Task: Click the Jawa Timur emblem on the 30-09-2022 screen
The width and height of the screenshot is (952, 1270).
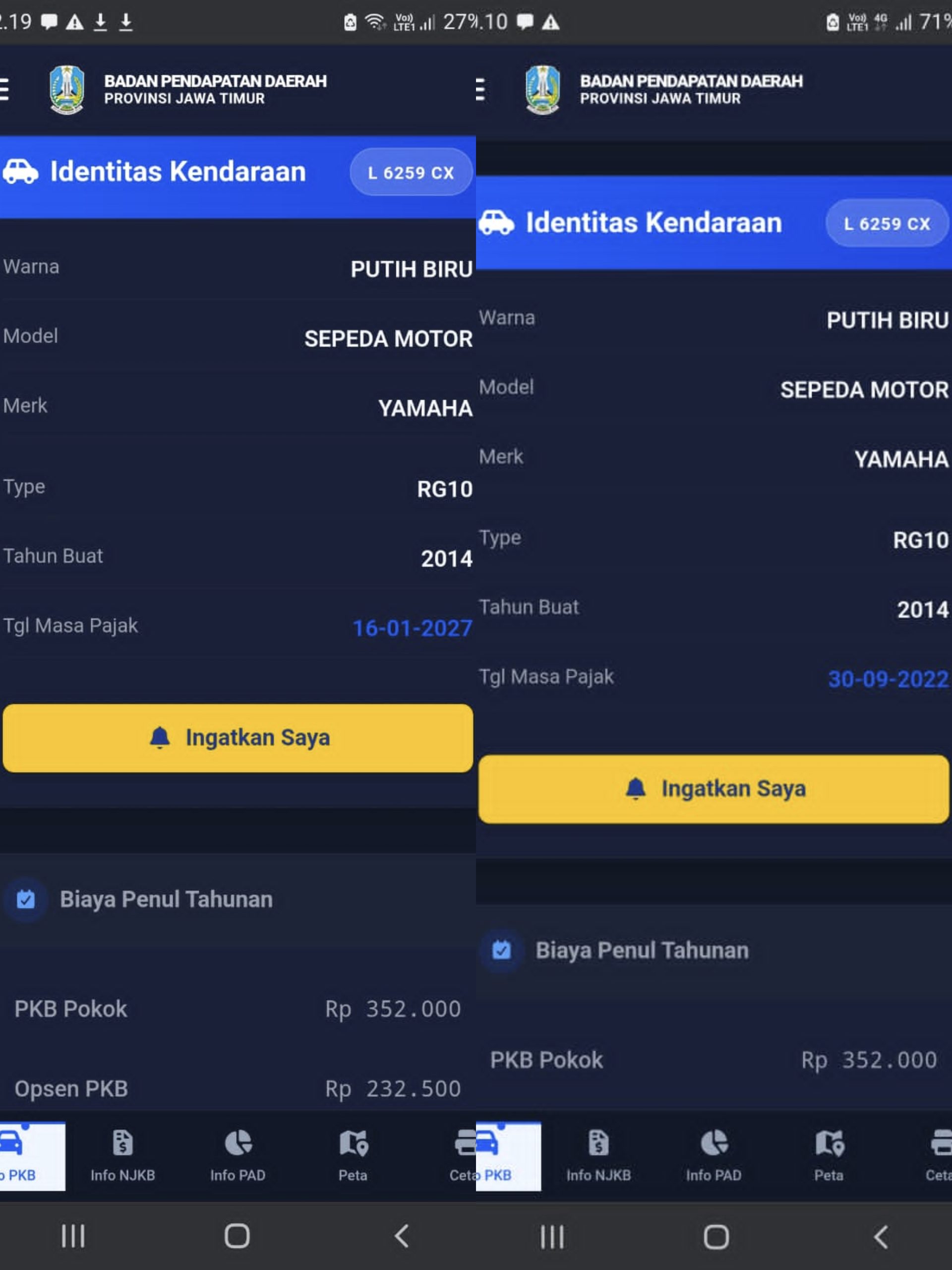Action: click(x=542, y=90)
